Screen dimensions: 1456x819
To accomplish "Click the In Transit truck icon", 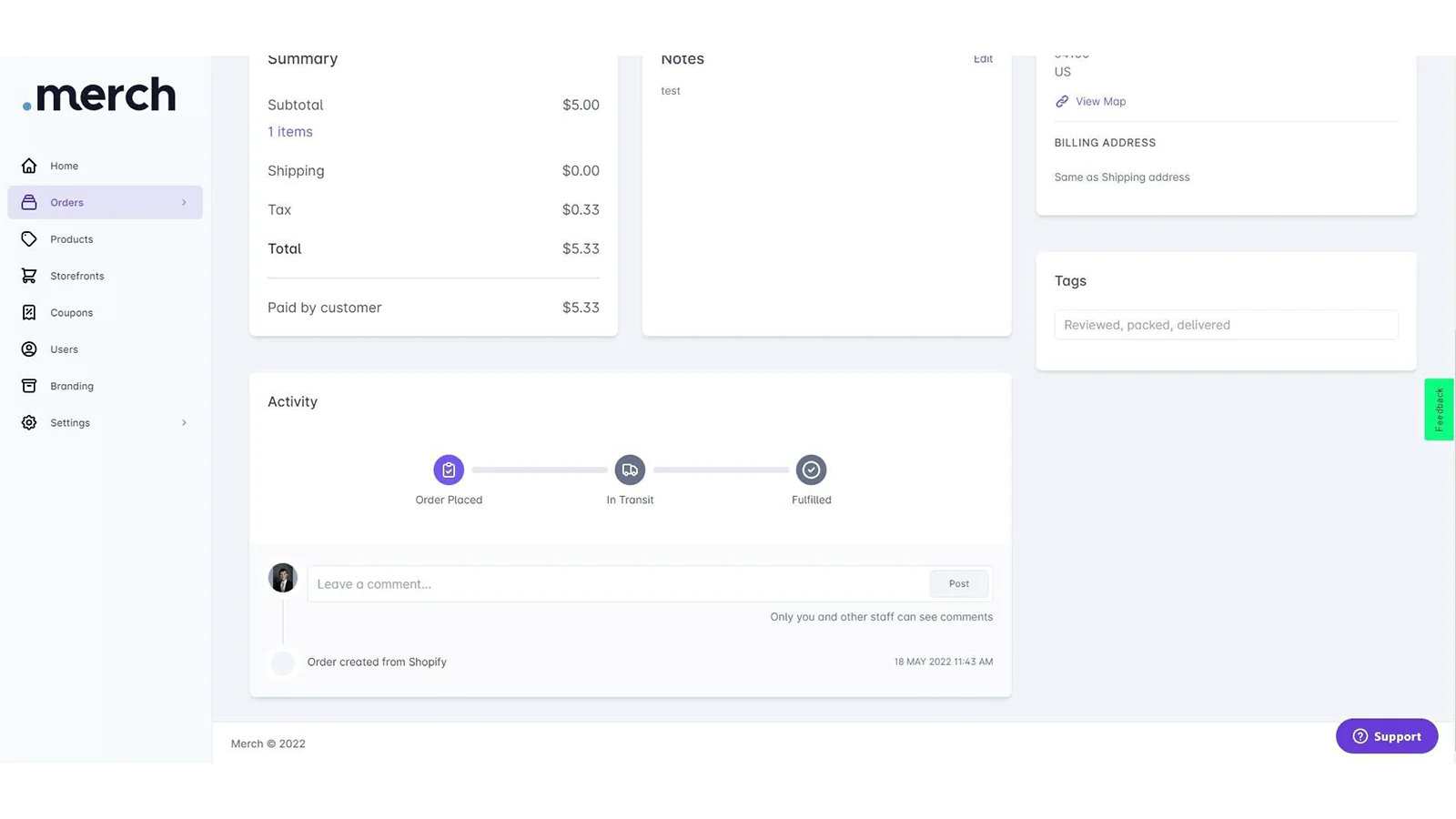I will [x=630, y=470].
